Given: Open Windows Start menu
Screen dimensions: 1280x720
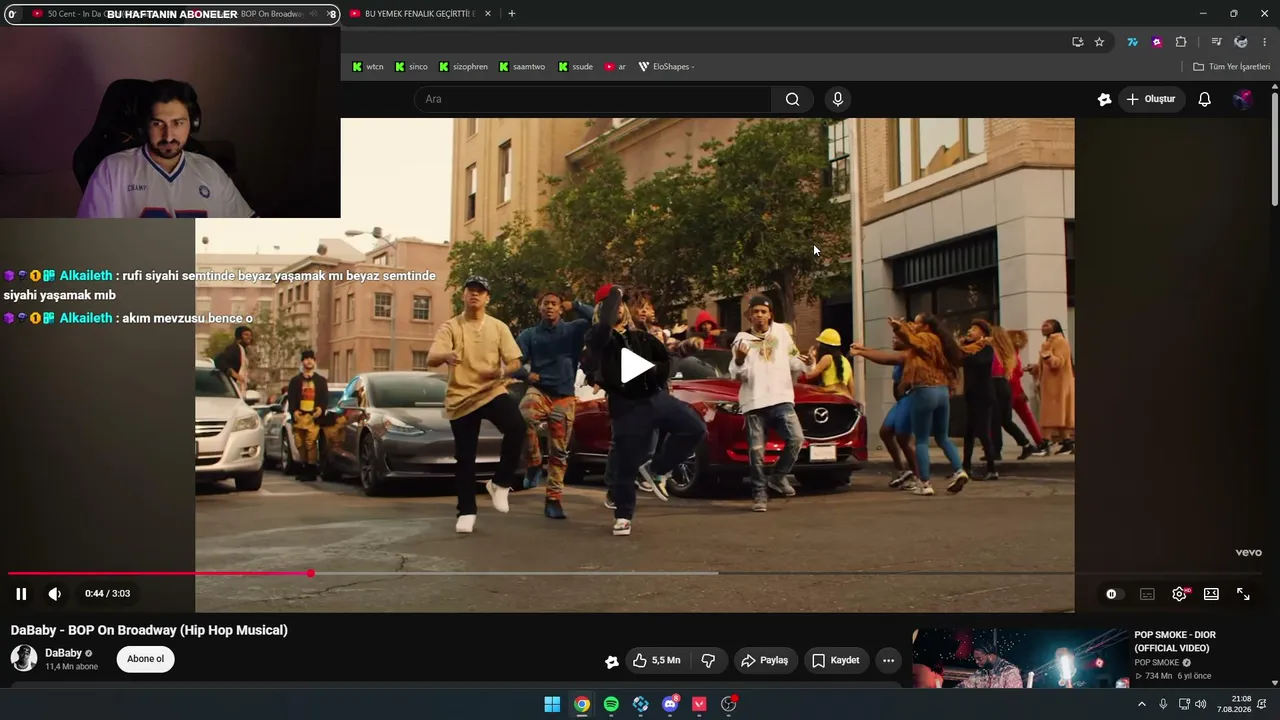Looking at the screenshot, I should [x=552, y=704].
